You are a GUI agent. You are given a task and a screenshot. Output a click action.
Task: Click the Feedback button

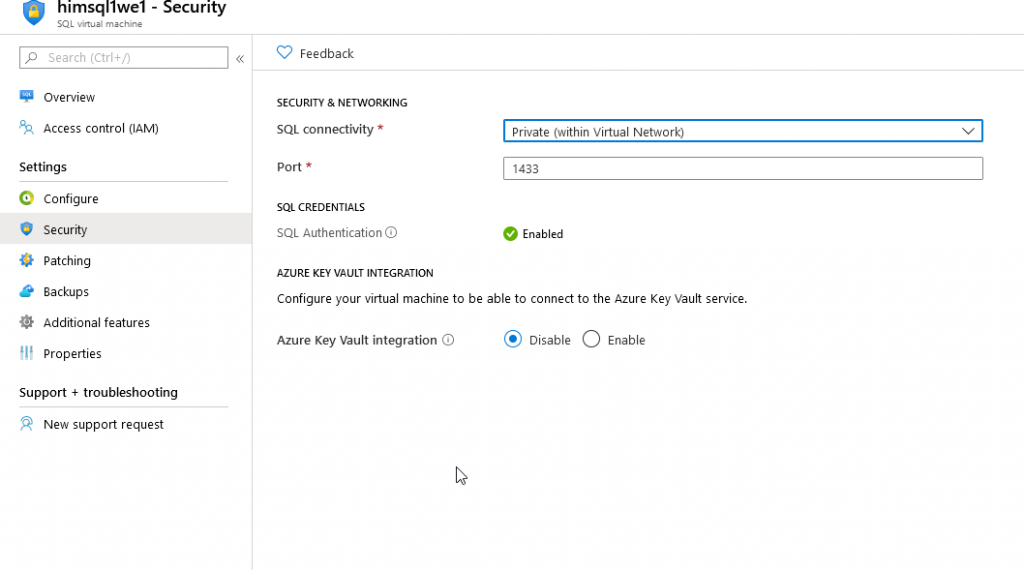click(315, 53)
